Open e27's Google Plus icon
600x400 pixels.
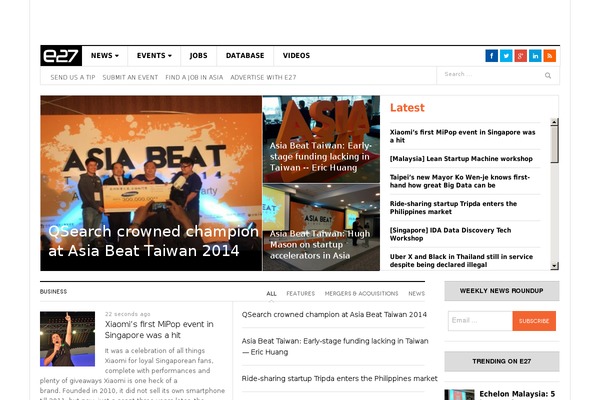[x=521, y=56]
